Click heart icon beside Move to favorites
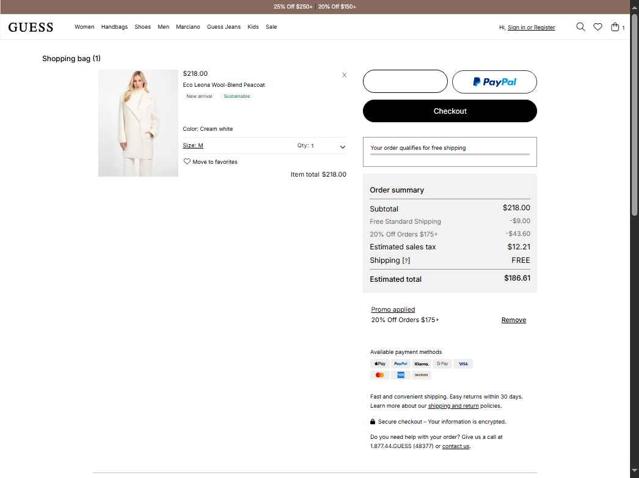The height and width of the screenshot is (478, 639). pos(187,161)
